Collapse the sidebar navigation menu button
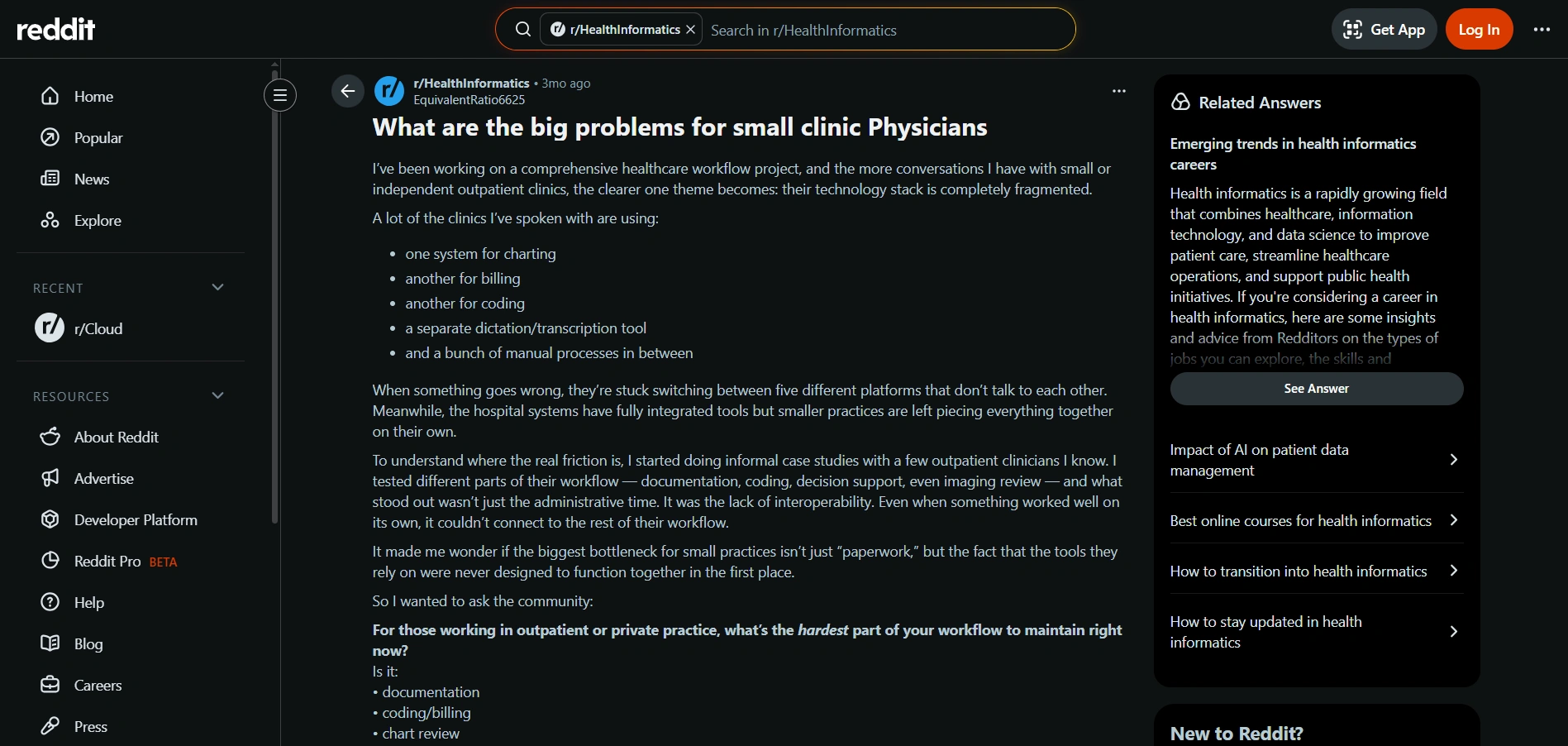The image size is (1568, 746). coord(280,95)
